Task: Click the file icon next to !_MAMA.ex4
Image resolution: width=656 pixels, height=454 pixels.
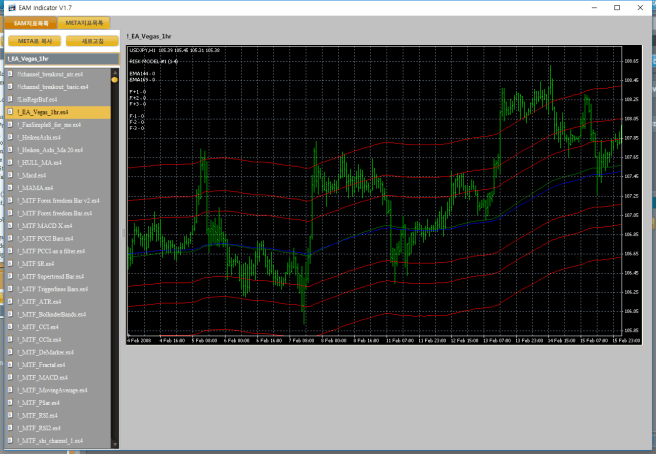Action: tap(9, 188)
